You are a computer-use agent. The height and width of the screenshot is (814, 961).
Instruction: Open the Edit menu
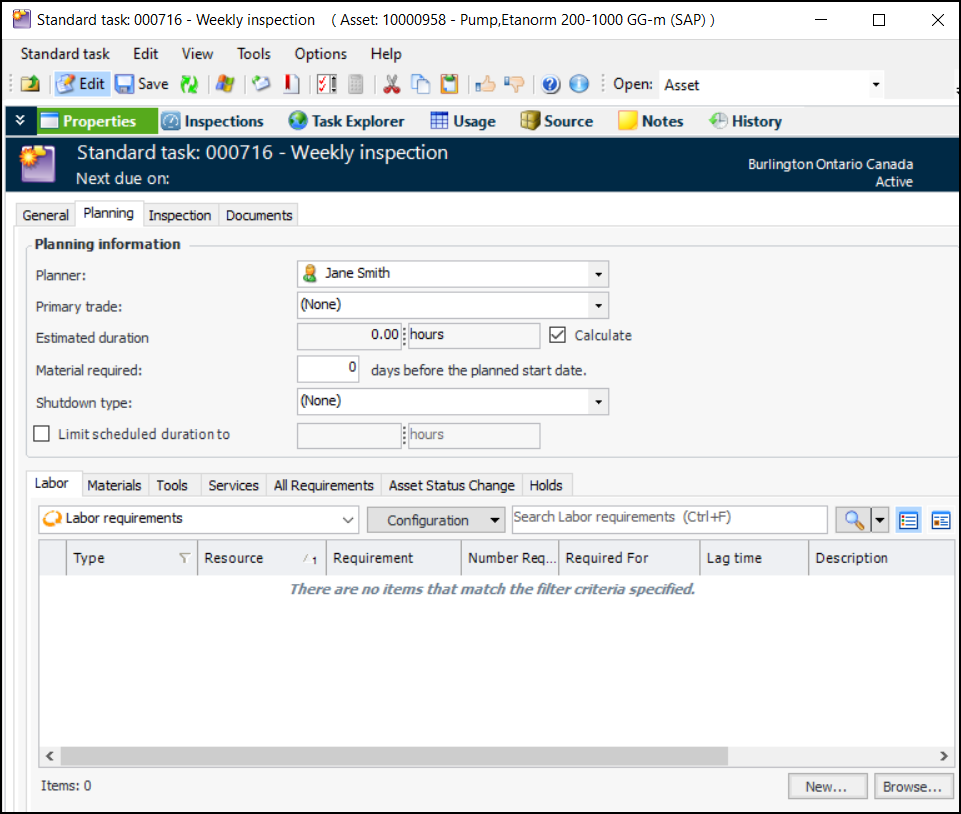coord(146,54)
